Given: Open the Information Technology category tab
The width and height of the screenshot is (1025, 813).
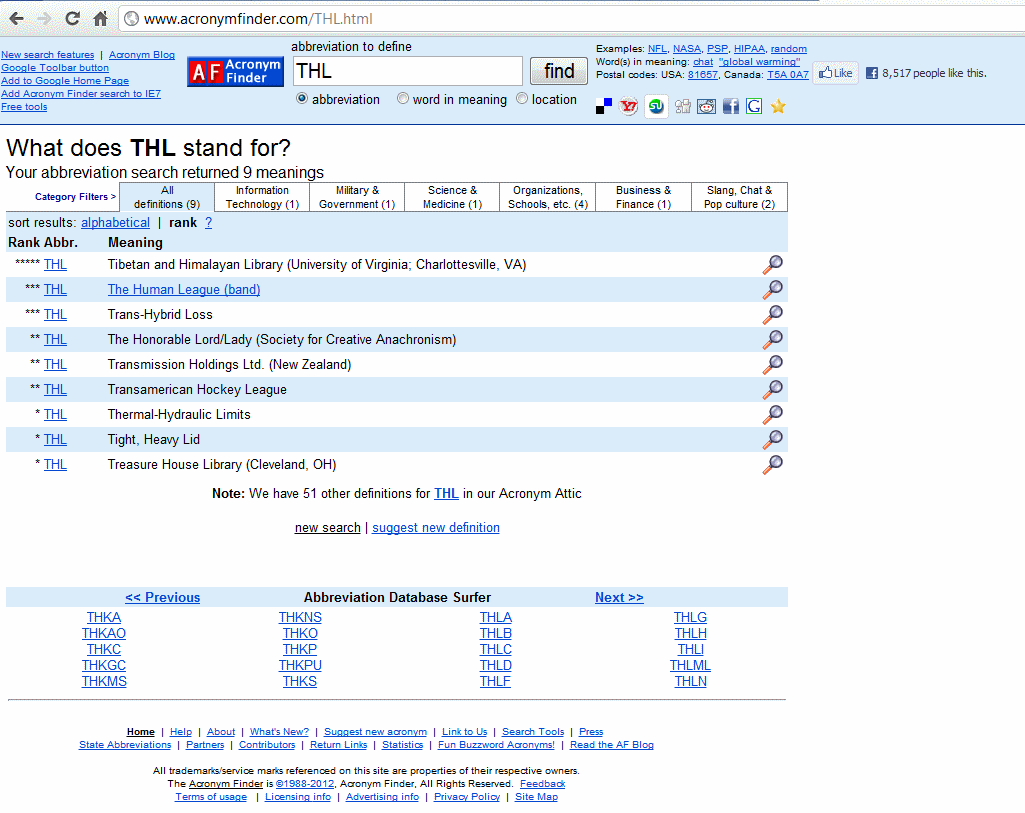Looking at the screenshot, I should click(262, 197).
